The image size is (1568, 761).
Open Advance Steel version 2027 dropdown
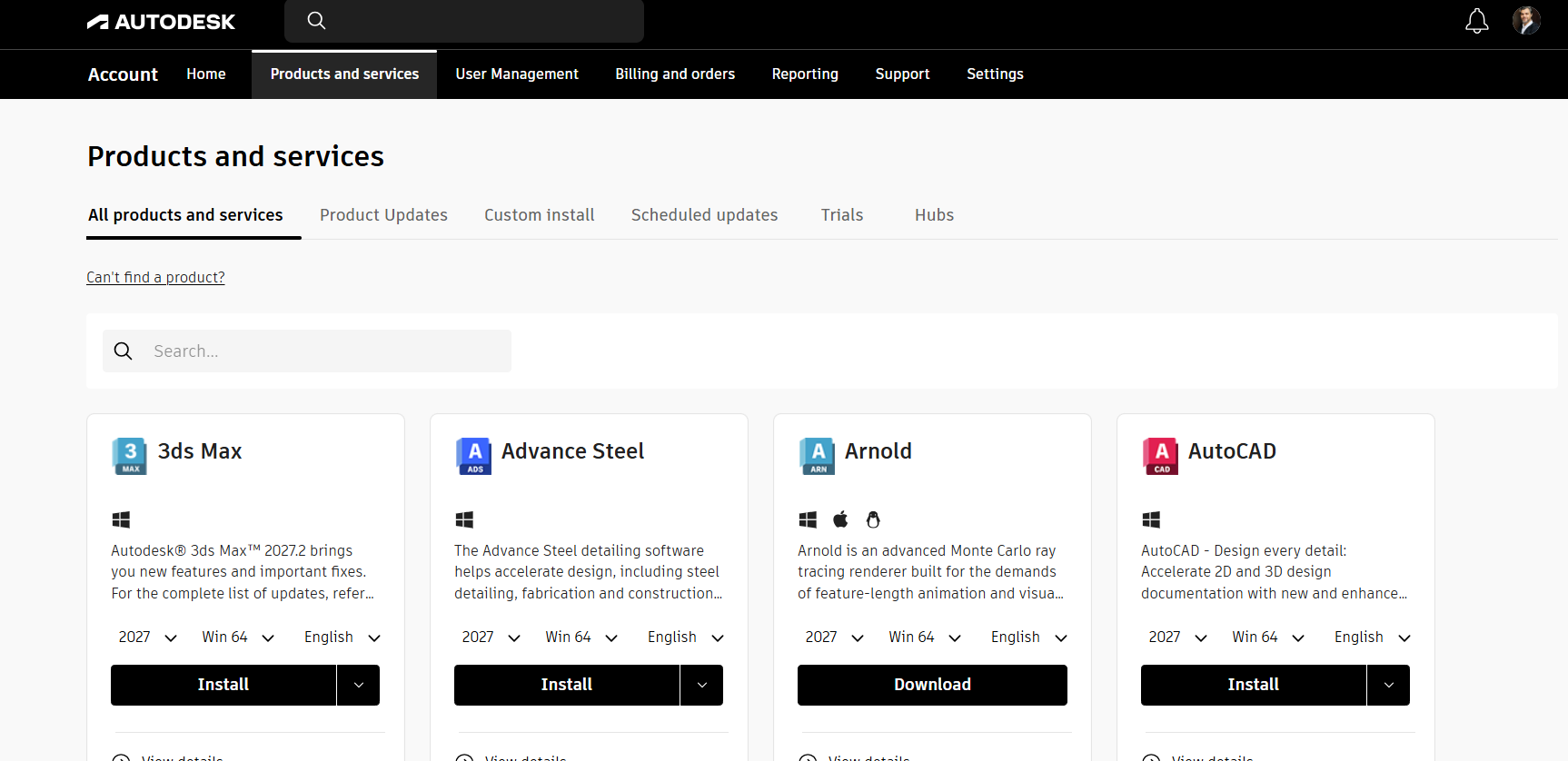(x=491, y=637)
